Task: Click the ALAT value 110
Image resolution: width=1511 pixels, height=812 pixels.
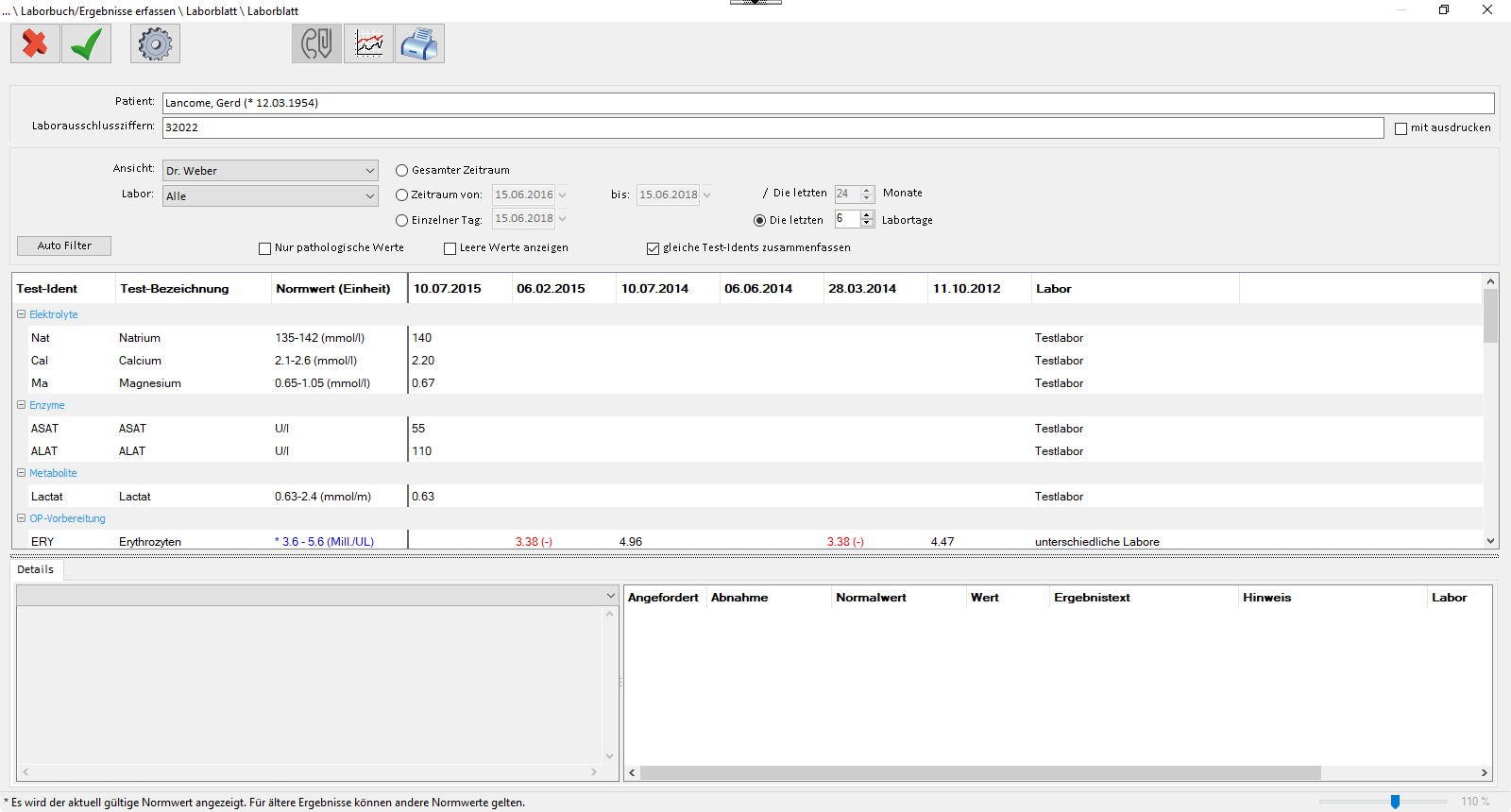Action: point(422,451)
